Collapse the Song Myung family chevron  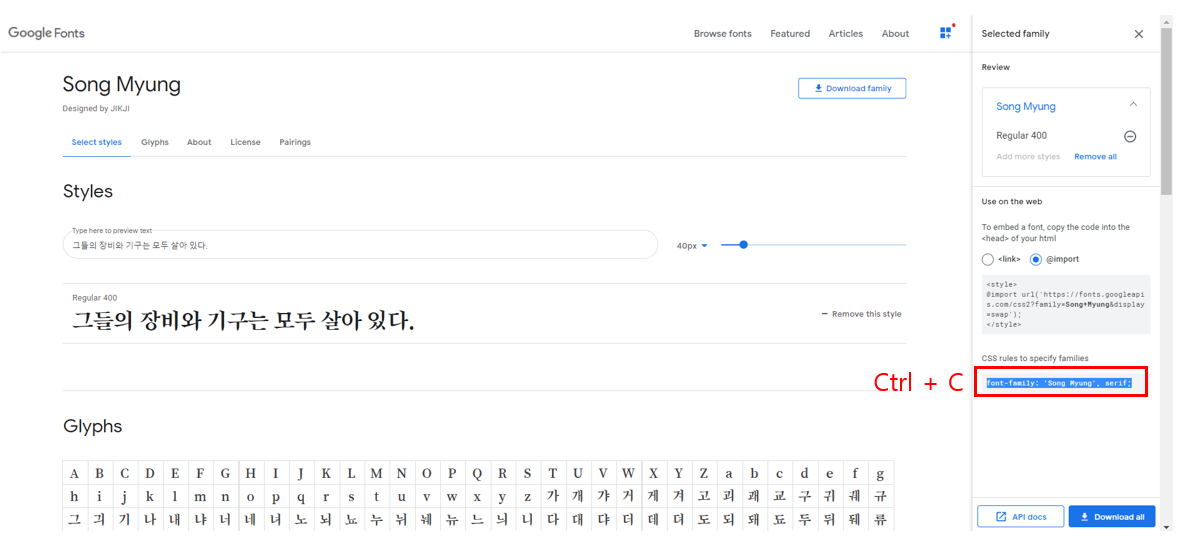tap(1133, 105)
